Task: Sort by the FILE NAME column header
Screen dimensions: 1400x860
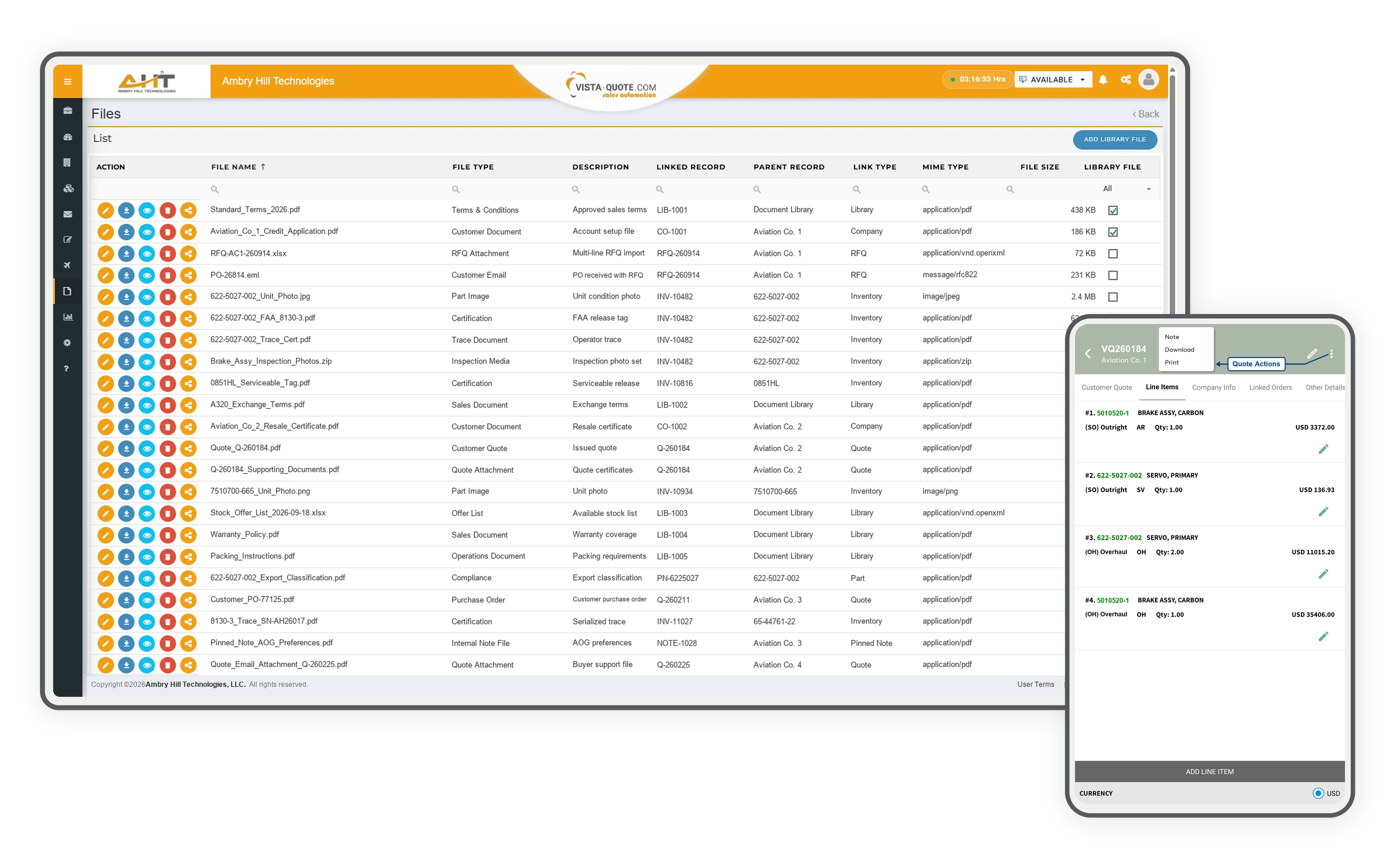Action: (x=237, y=167)
